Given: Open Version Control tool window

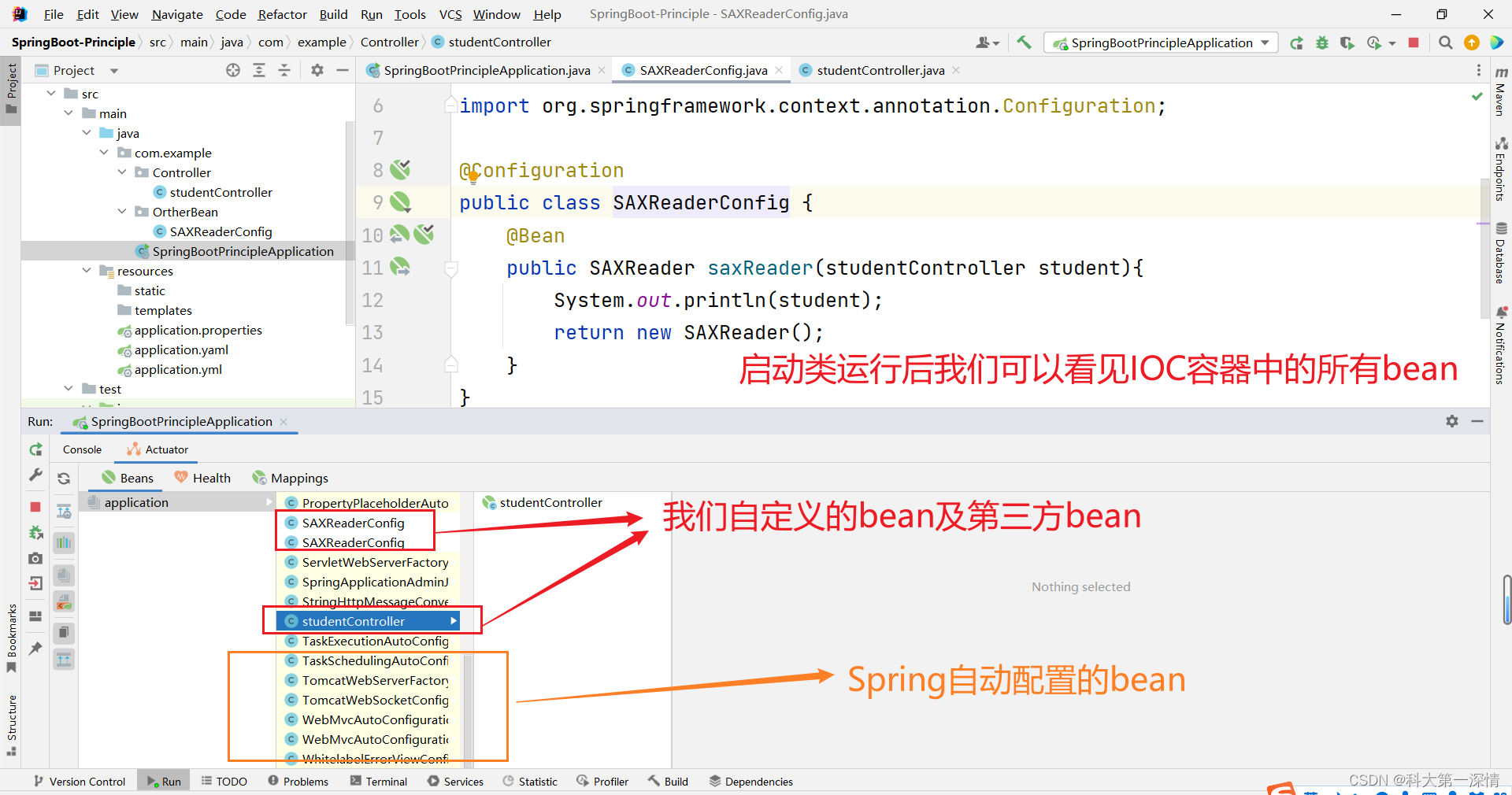Looking at the screenshot, I should [80, 782].
